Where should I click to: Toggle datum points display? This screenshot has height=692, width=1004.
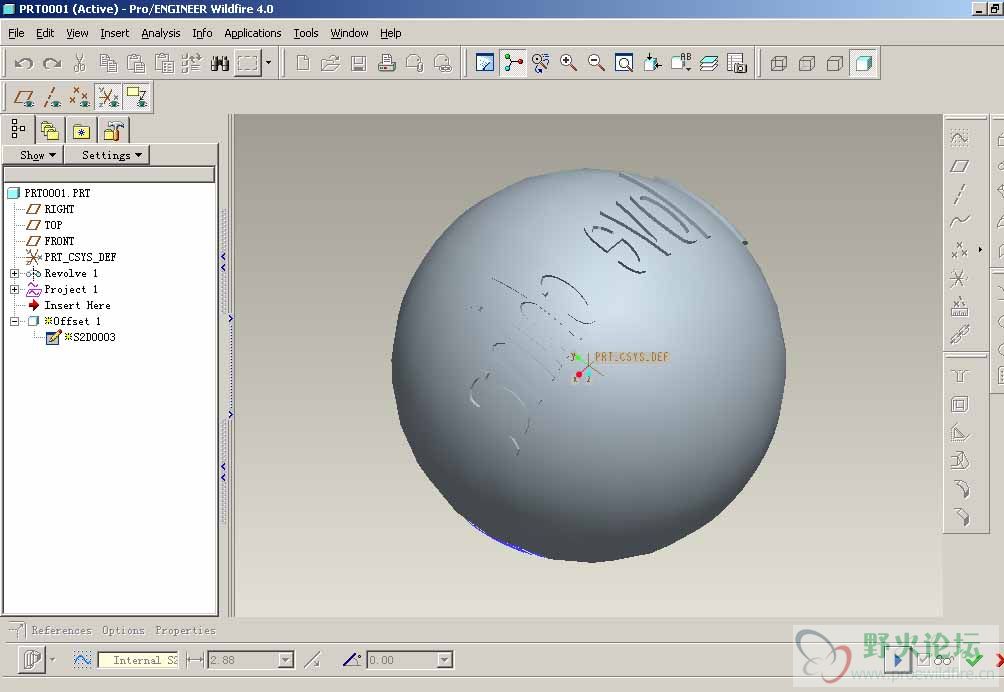click(x=80, y=97)
